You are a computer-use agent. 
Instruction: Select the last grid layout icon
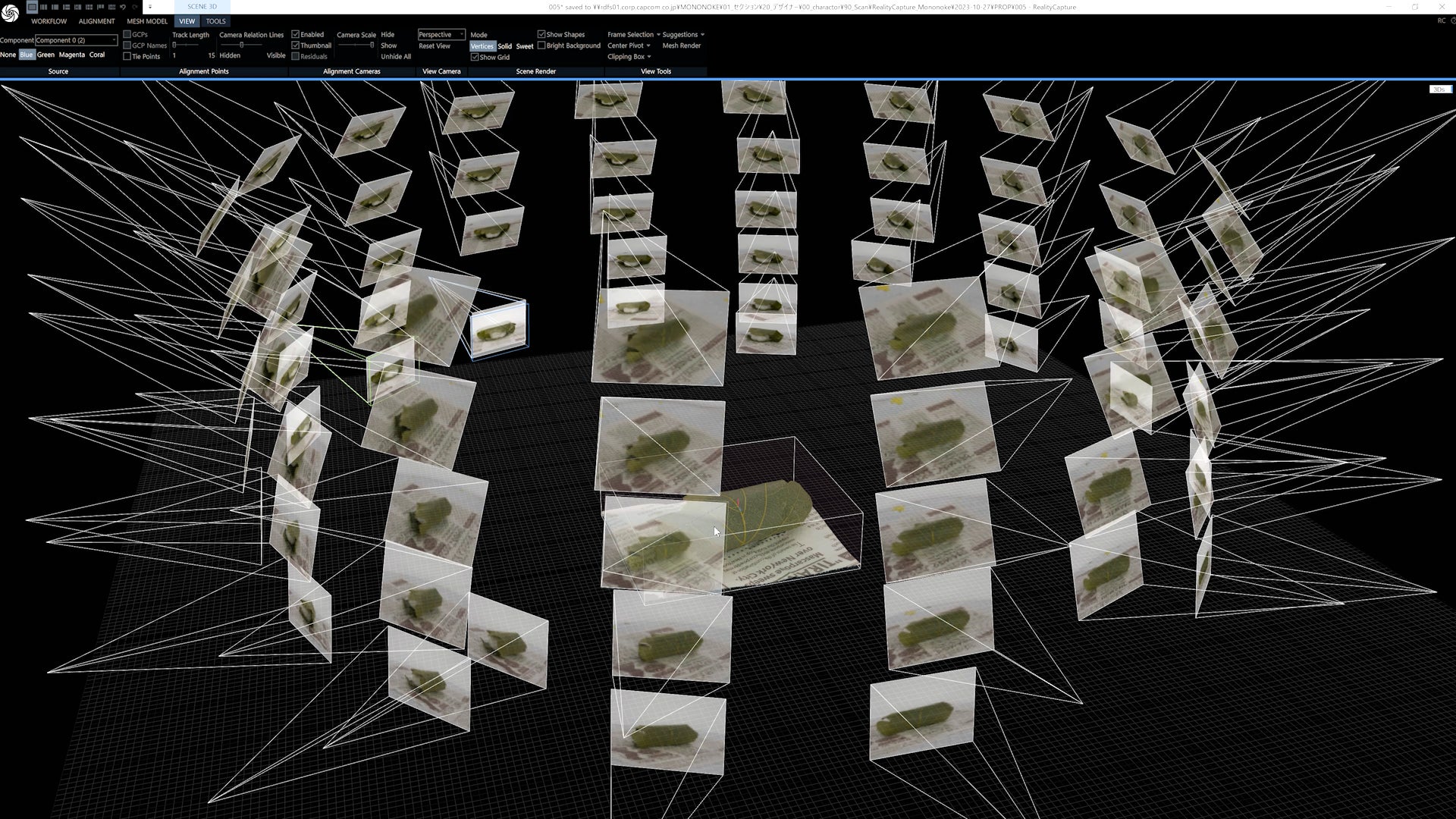point(111,7)
